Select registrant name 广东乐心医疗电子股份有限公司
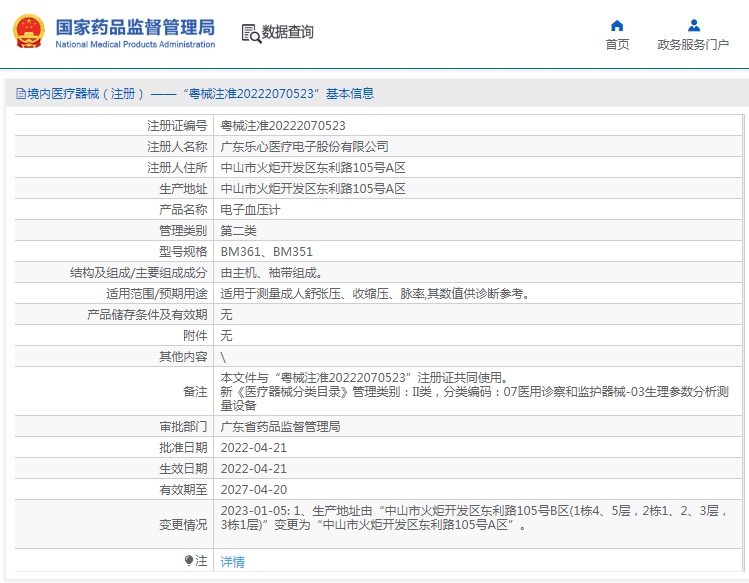Screen dimensions: 749x583 click(304, 147)
